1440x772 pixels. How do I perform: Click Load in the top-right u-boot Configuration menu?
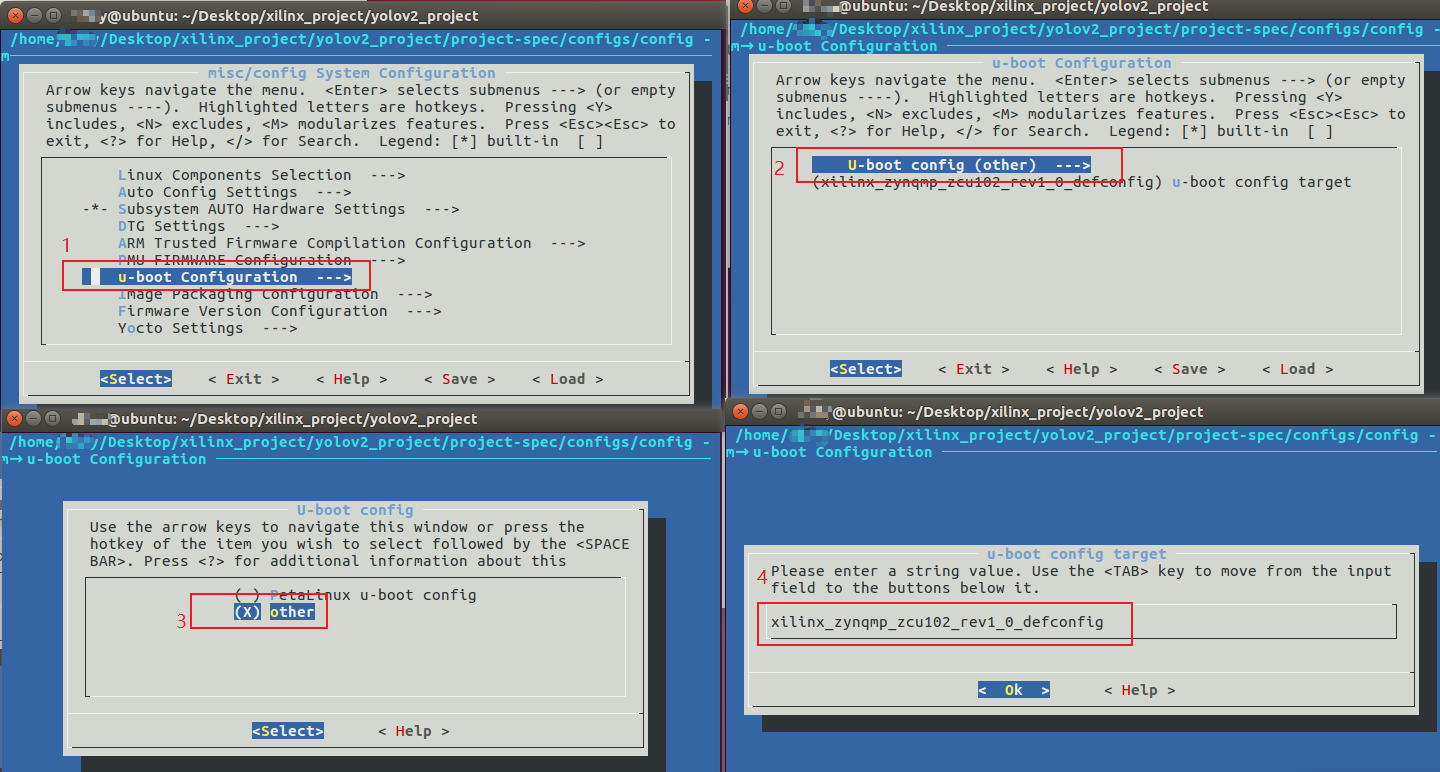point(1298,369)
